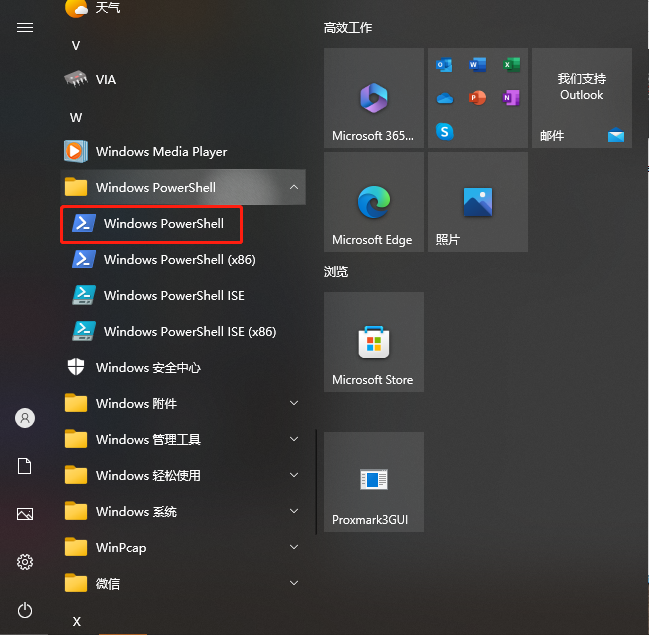Open Windows PowerShell ISE icon
Viewport: 649px width, 635px height.
tap(84, 296)
